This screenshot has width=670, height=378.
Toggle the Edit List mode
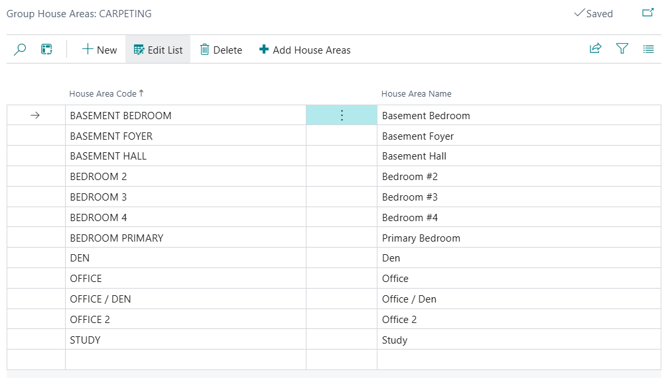click(158, 50)
